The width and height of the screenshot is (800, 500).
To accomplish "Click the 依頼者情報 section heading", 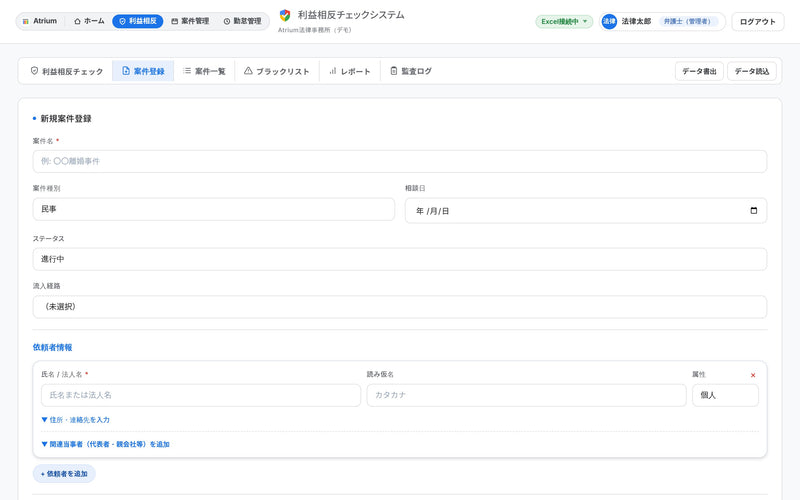I will (x=52, y=347).
